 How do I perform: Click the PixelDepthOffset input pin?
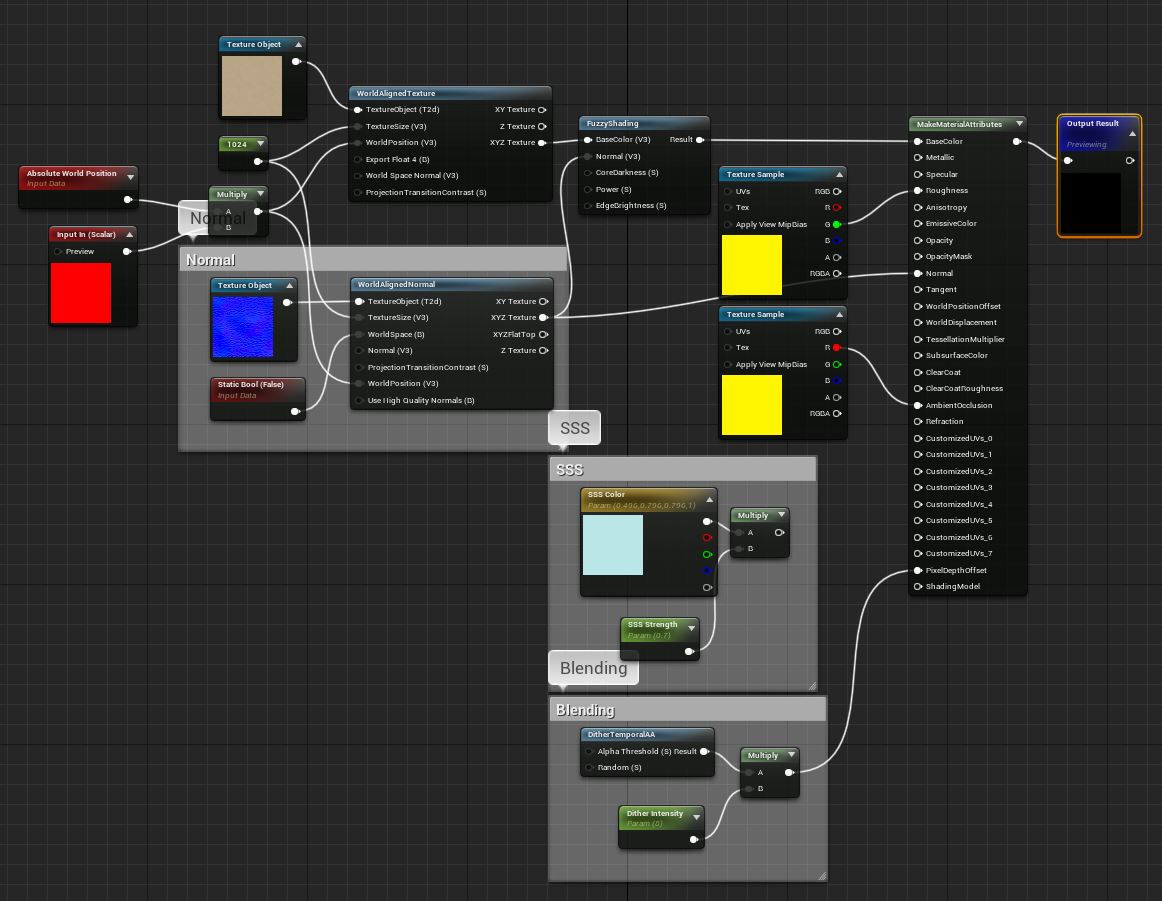[918, 570]
